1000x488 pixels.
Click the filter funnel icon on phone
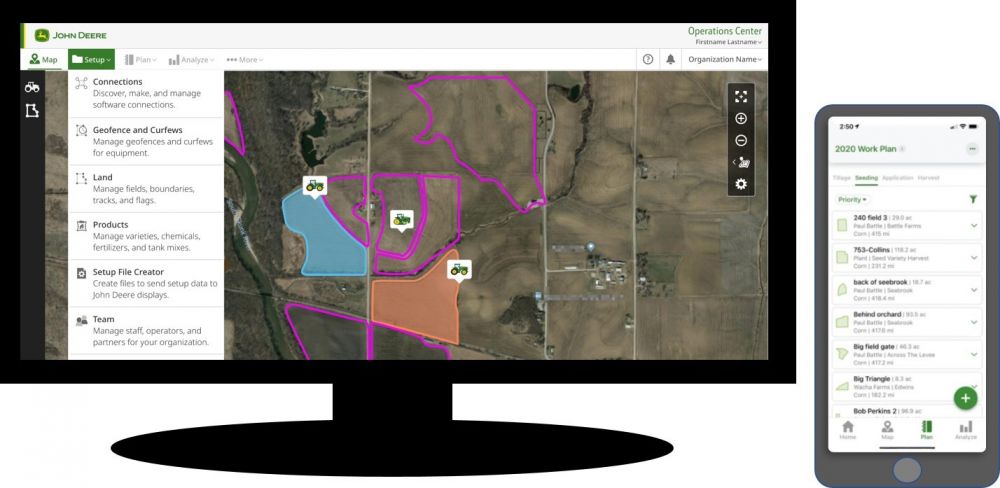coord(973,200)
